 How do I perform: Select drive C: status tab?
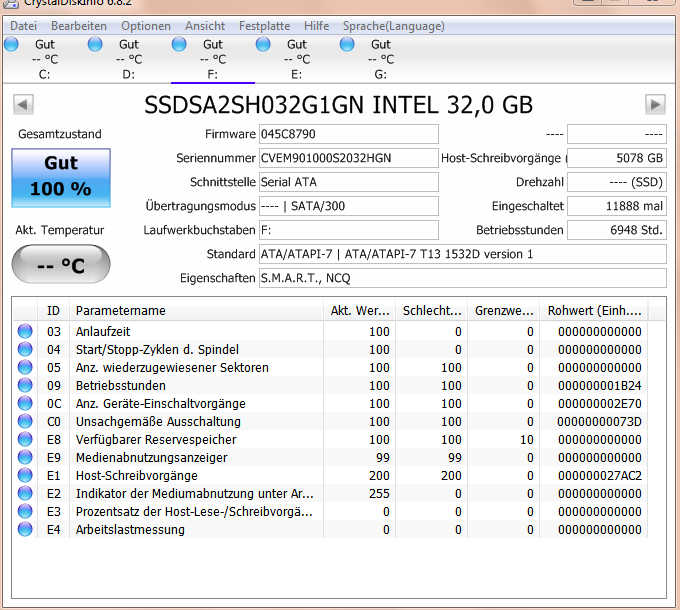(43, 59)
